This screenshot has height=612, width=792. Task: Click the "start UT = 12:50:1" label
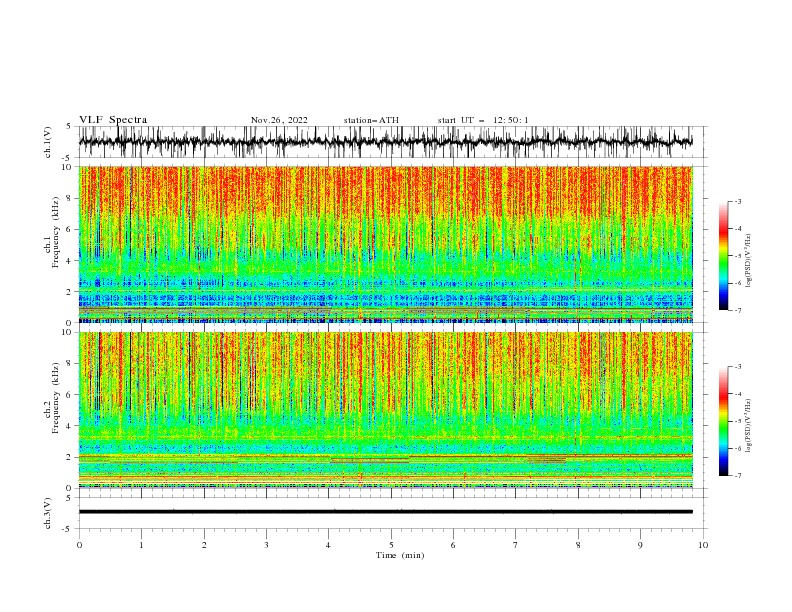pos(483,120)
